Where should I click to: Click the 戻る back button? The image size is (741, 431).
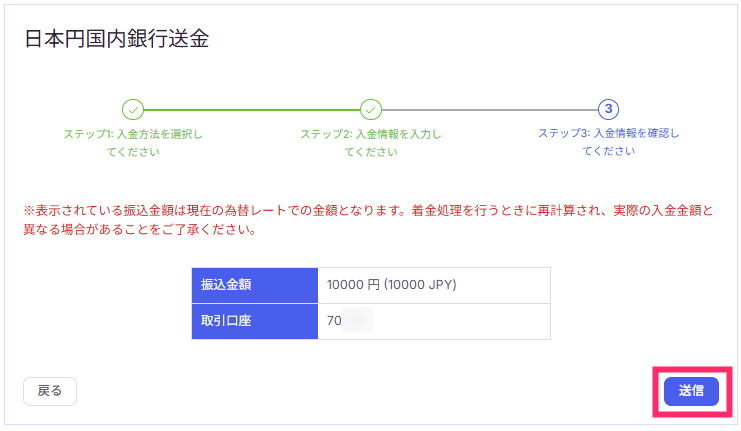[x=50, y=391]
